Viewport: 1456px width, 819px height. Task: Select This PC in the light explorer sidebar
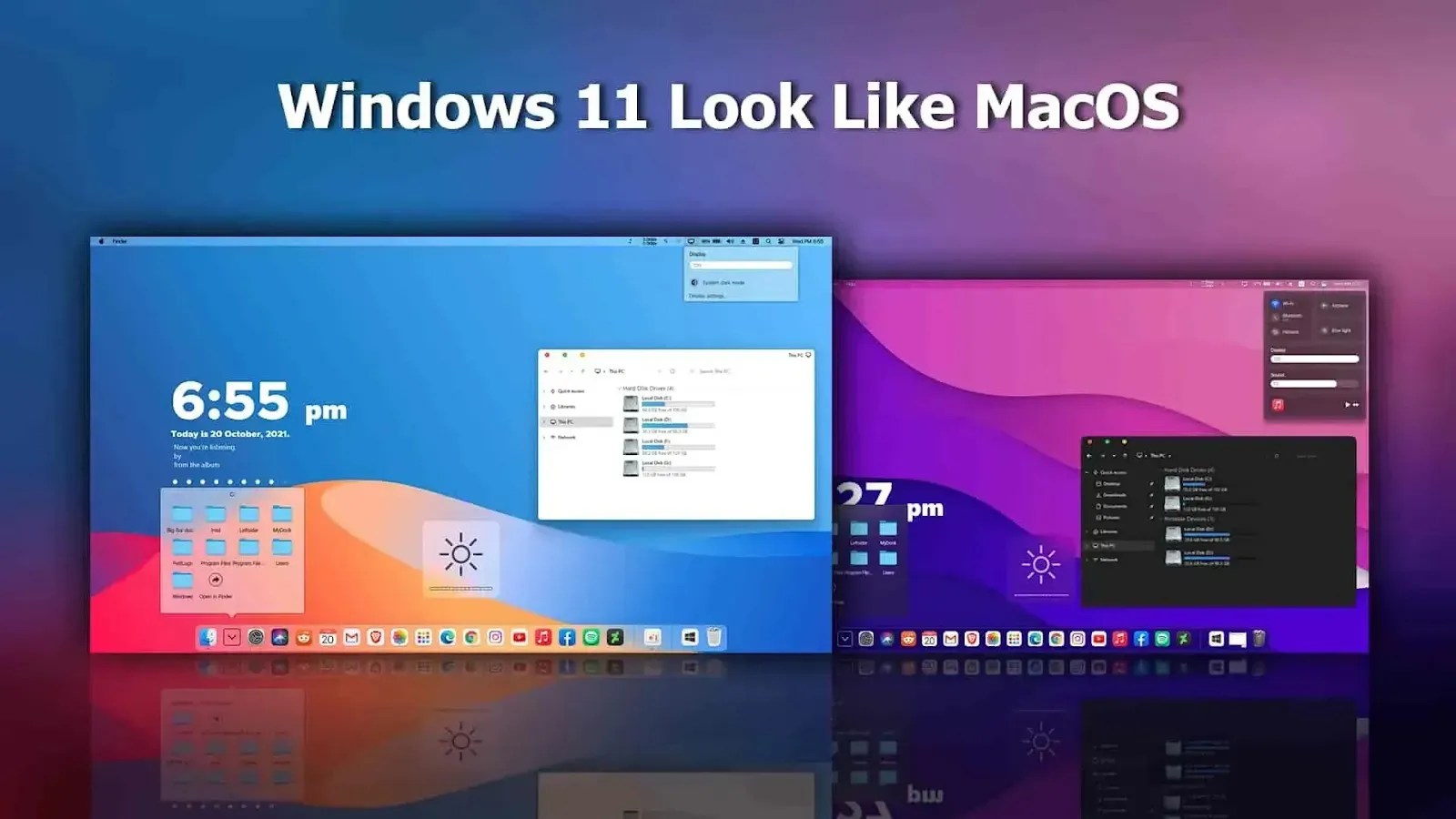coord(578,422)
